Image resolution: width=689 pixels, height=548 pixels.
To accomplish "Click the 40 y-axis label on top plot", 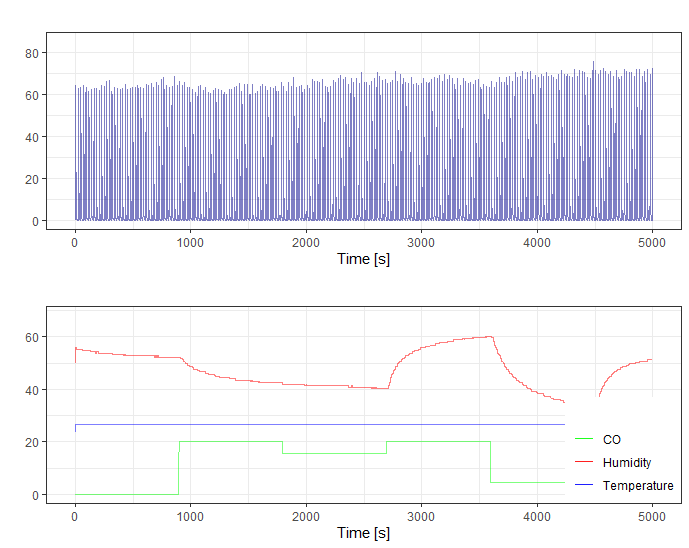I will coord(32,137).
